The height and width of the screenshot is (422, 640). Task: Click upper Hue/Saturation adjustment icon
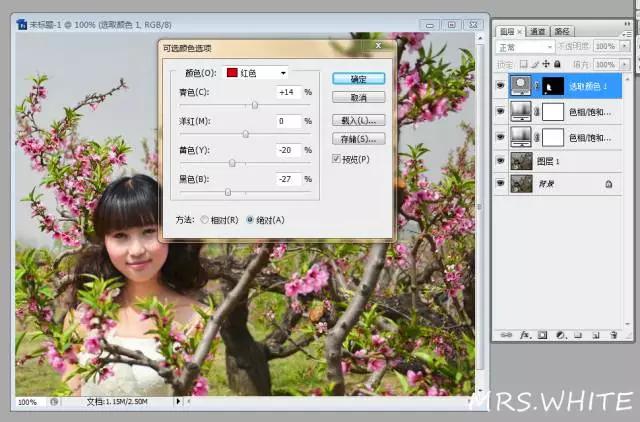pos(521,112)
